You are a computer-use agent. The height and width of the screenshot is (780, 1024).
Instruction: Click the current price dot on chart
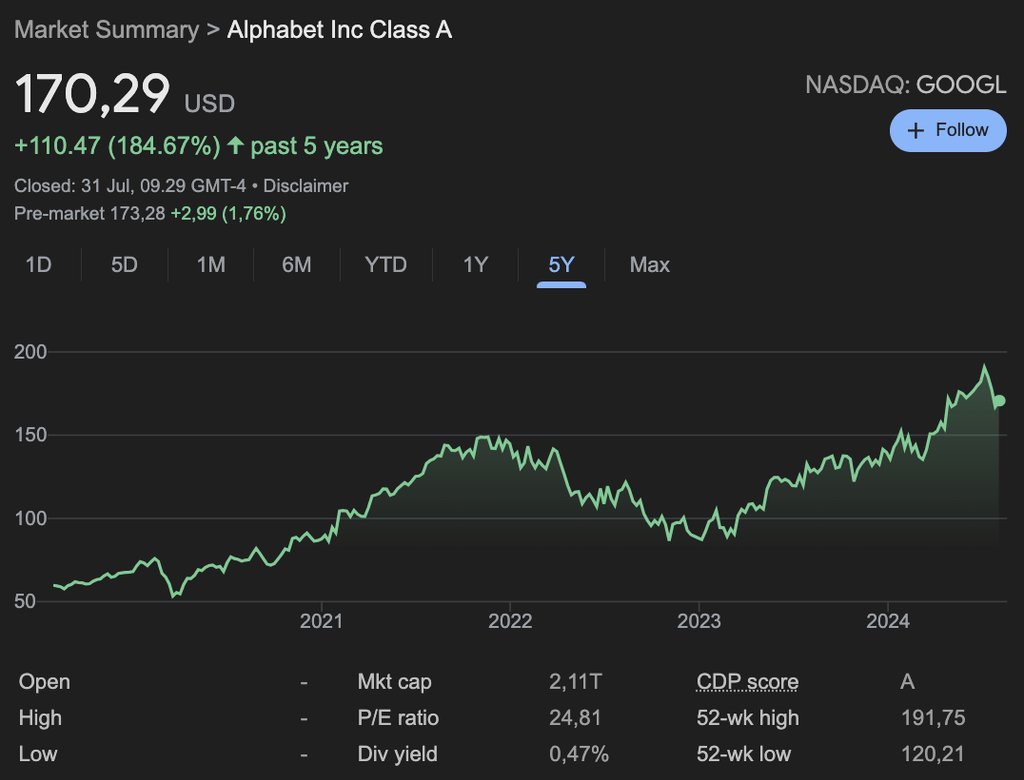[x=999, y=401]
